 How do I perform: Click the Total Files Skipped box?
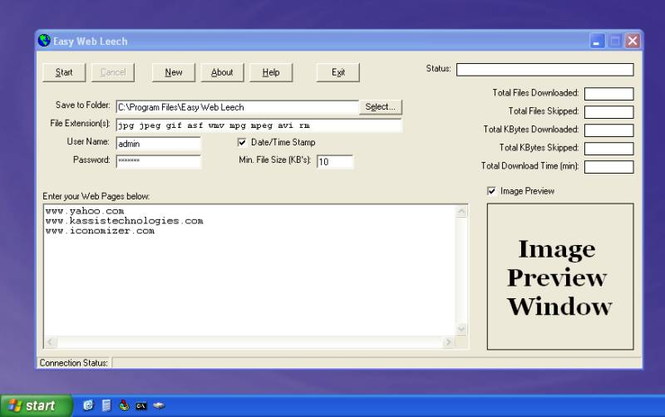(x=609, y=112)
